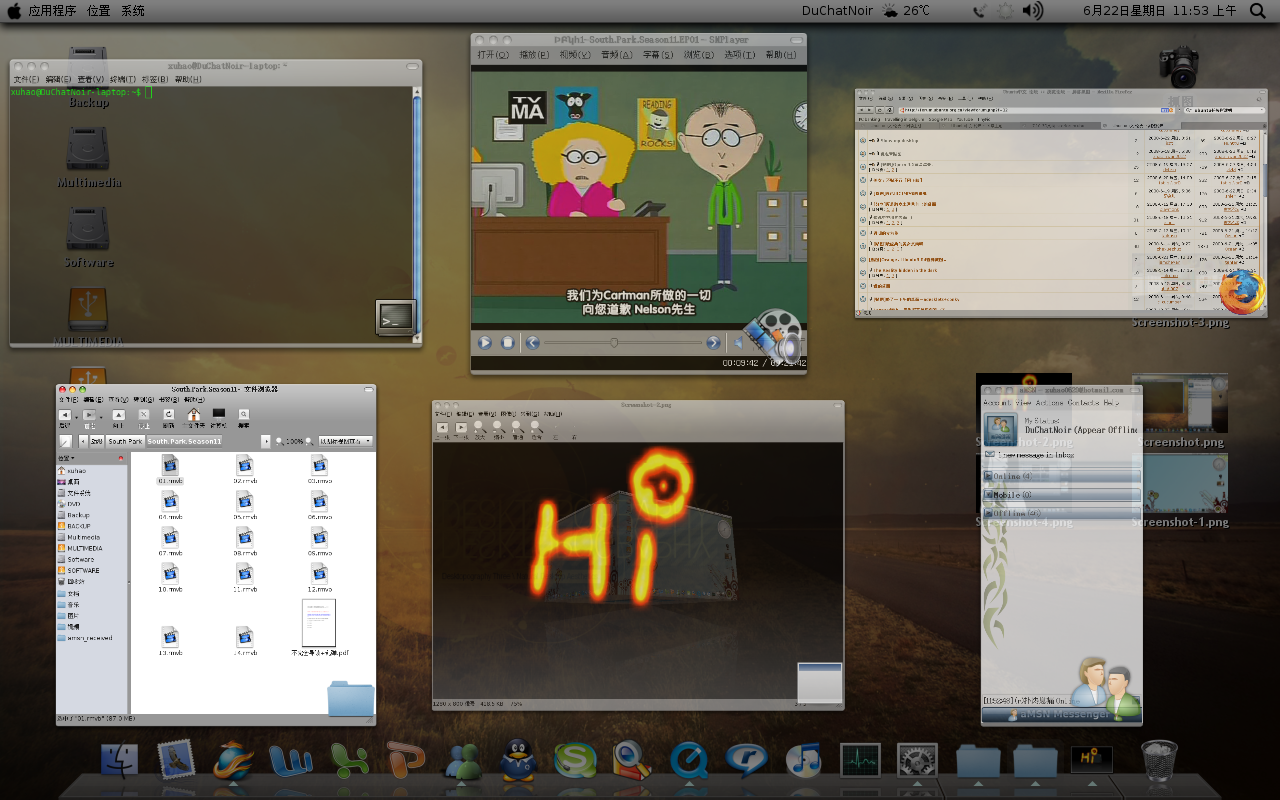
Task: Click Search icon in file browser toolbar
Action: tap(244, 414)
